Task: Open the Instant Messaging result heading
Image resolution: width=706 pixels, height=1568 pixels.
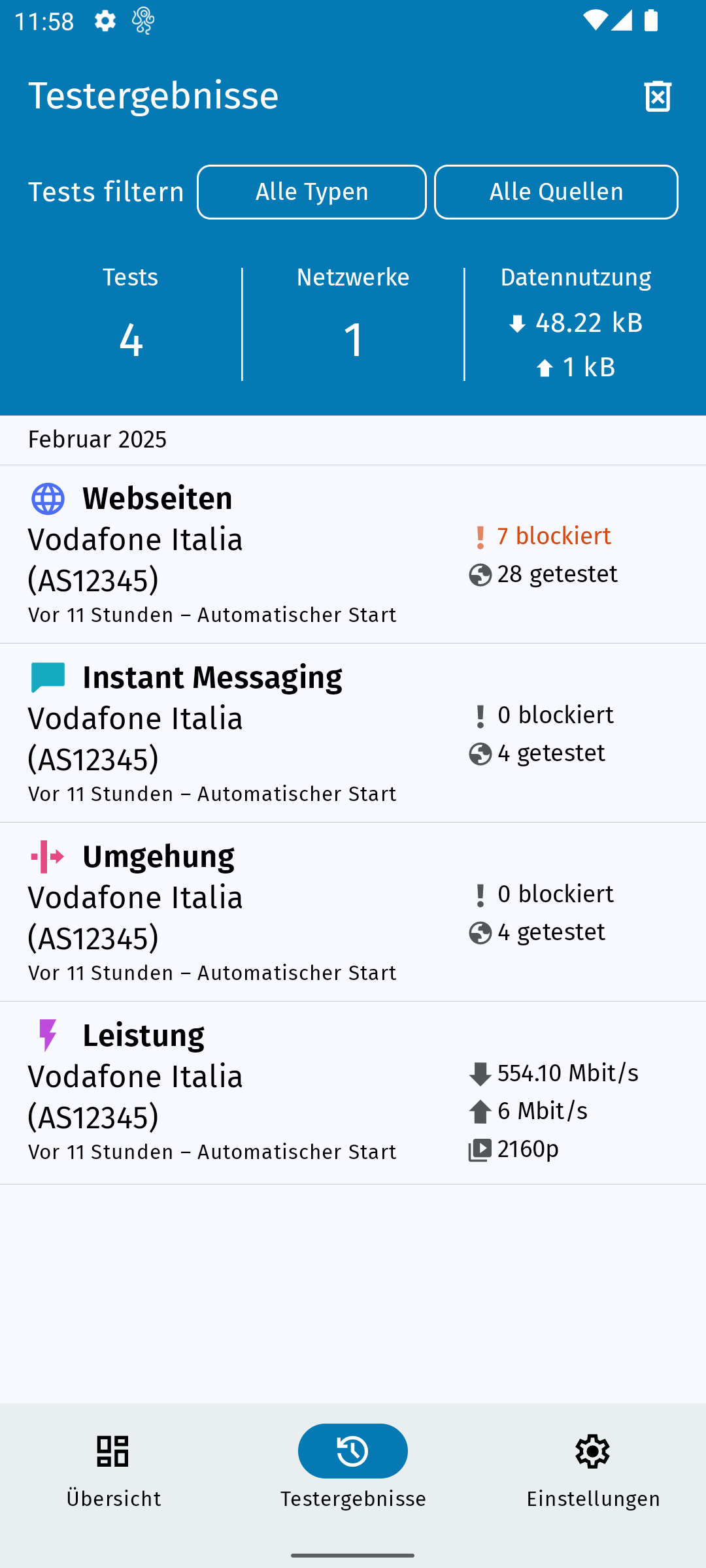Action: point(212,678)
